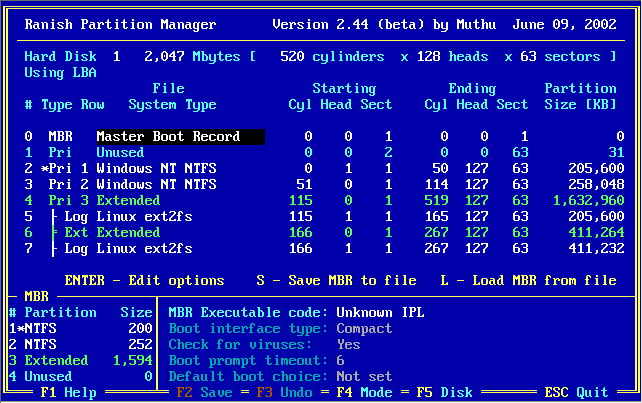The image size is (642, 403).
Task: Click ESC Quit in the bottom bar
Action: (x=576, y=392)
